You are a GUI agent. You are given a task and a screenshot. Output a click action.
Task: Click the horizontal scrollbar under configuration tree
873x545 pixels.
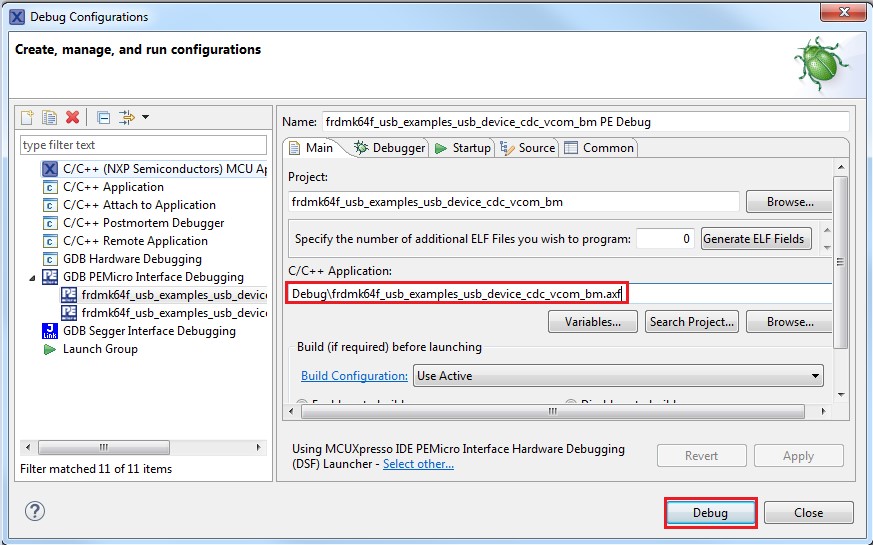tap(104, 447)
